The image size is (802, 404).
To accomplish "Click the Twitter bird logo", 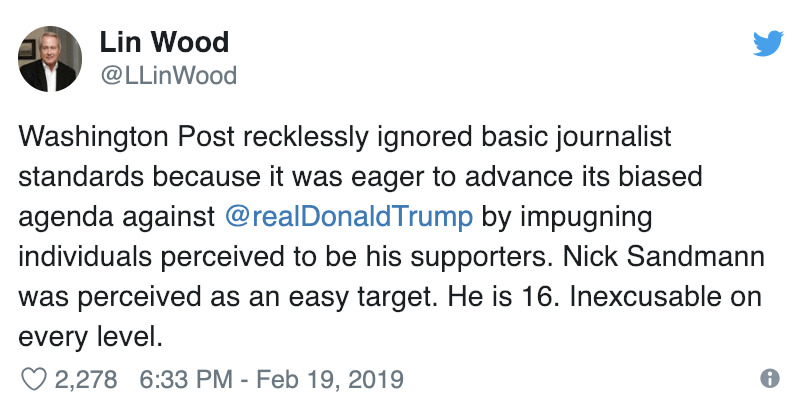I will [768, 43].
